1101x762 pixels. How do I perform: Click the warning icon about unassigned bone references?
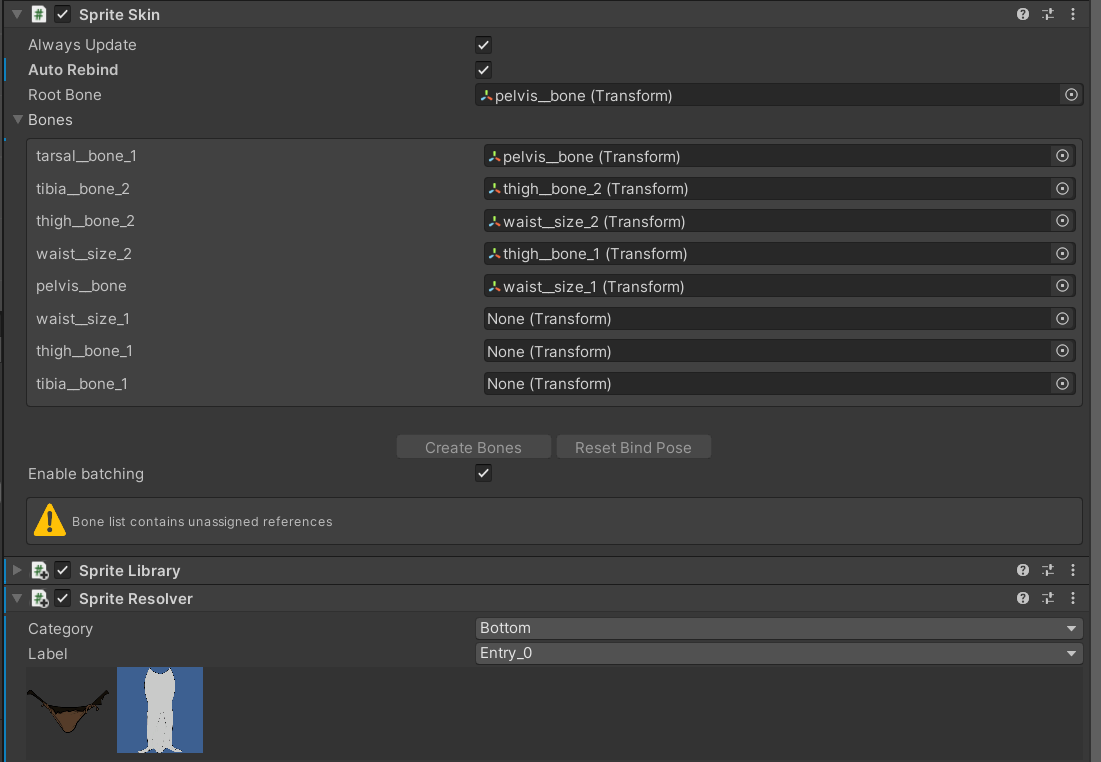click(49, 520)
